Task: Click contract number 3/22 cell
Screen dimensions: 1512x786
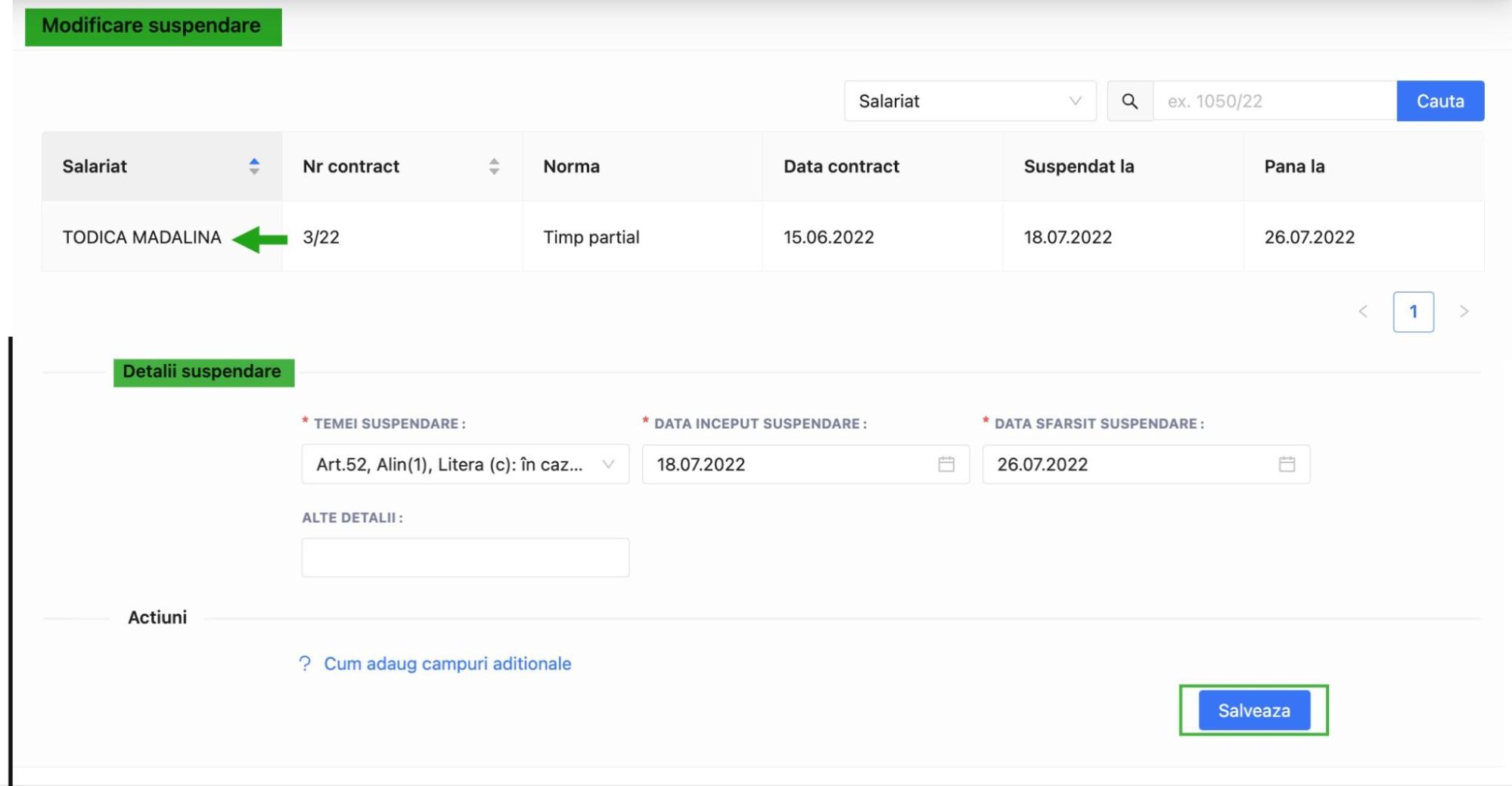Action: pos(402,237)
